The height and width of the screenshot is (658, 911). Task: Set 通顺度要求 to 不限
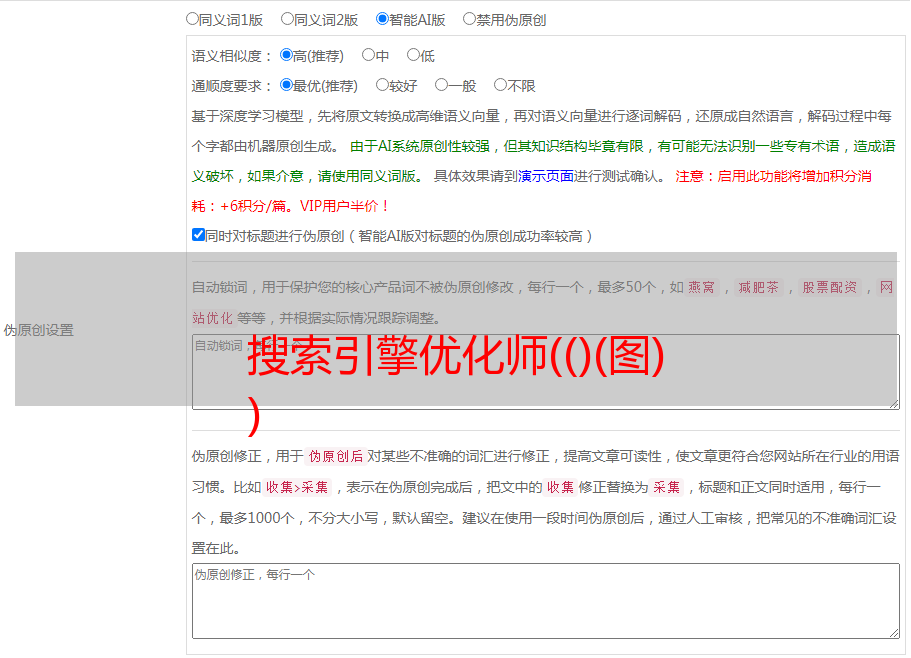[x=500, y=85]
